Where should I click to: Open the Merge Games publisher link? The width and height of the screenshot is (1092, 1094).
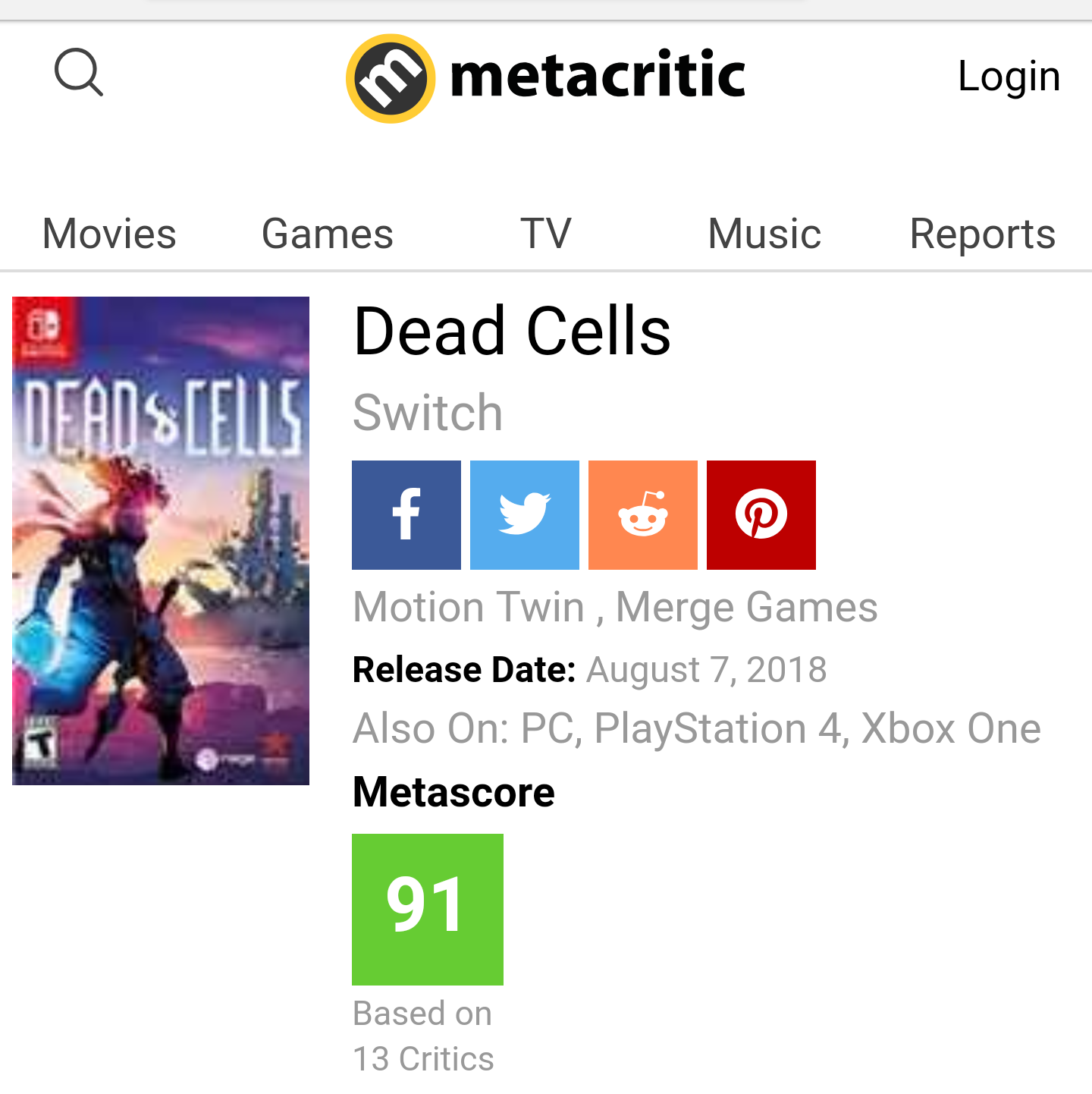(x=747, y=608)
